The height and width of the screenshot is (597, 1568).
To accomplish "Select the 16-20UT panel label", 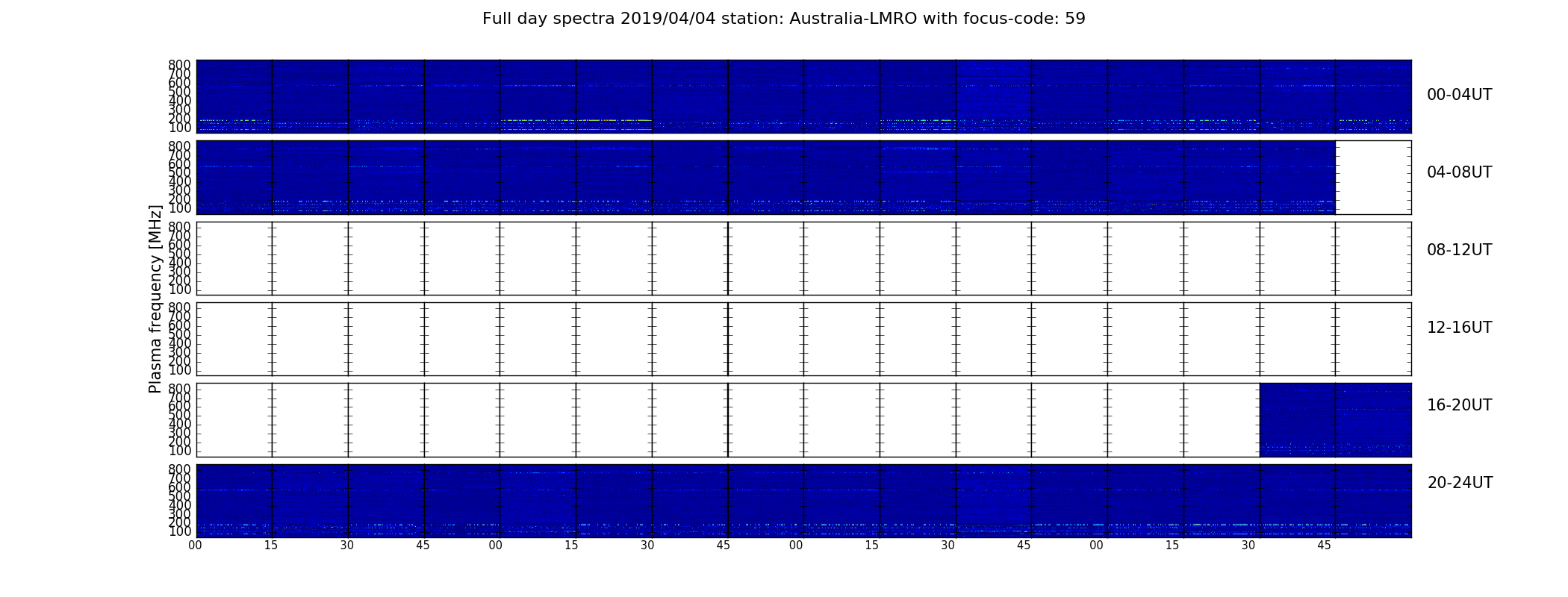I will pos(1459,405).
